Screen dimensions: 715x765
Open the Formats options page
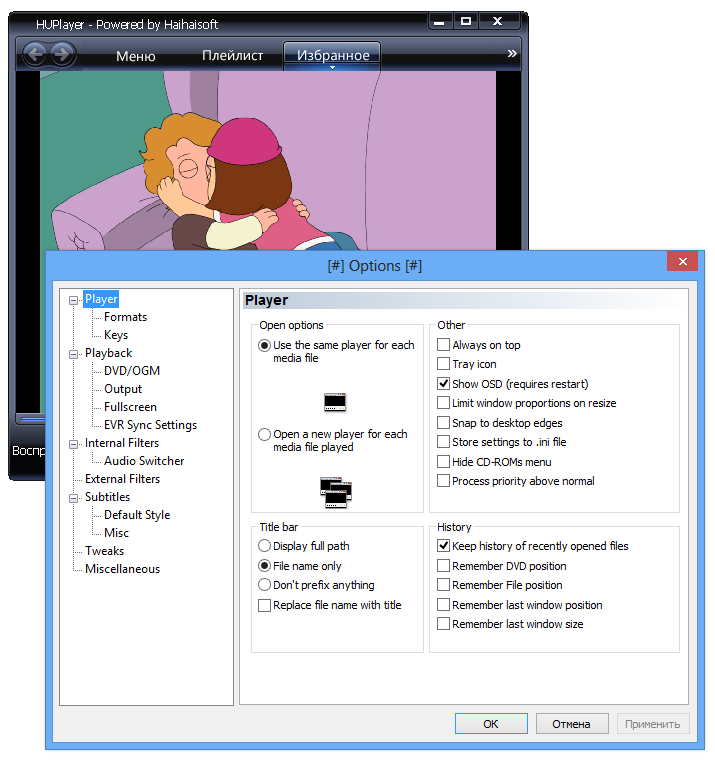tap(125, 317)
